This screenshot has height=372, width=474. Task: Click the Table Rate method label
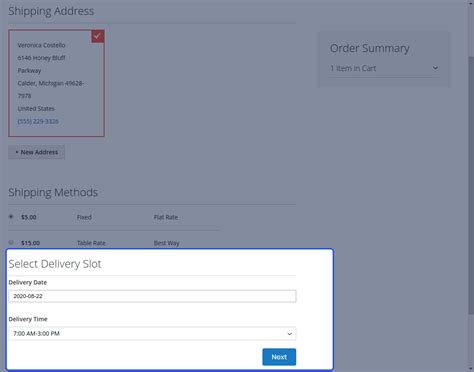point(91,243)
